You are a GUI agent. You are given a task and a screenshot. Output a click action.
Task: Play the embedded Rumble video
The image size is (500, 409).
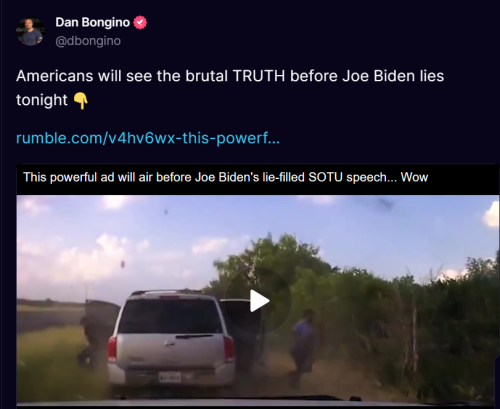pyautogui.click(x=259, y=301)
